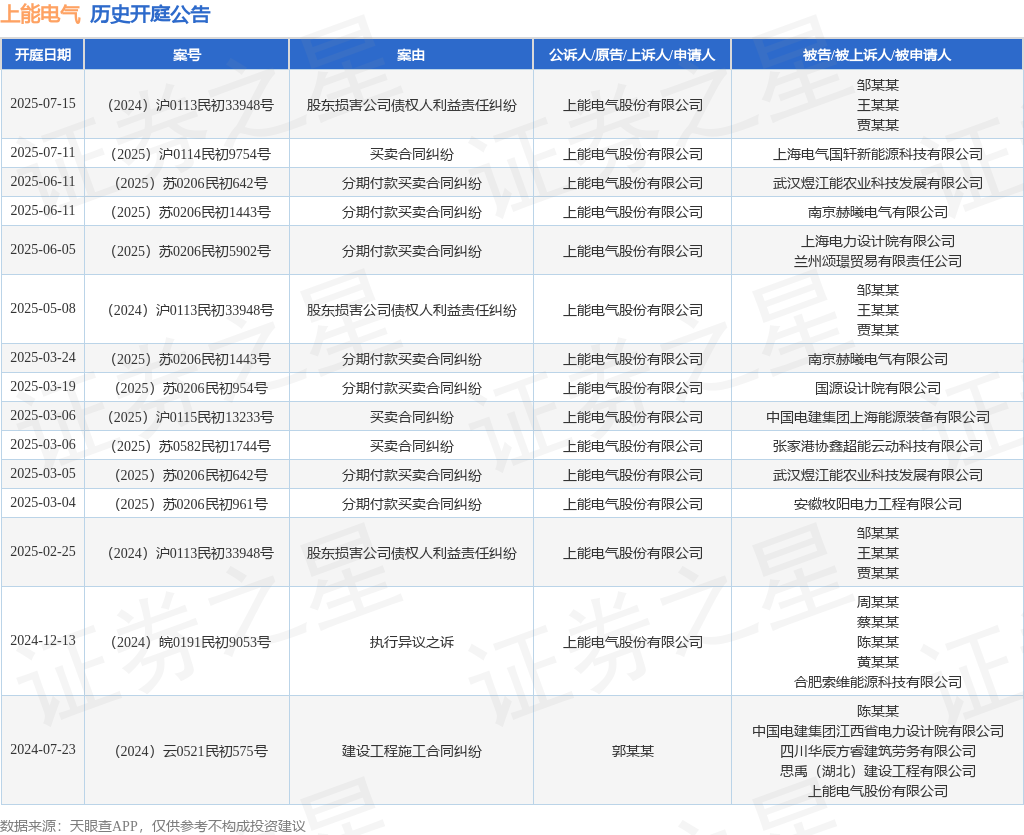1024x835 pixels.
Task: Click the 公诉人/原告/上诉人/申请人 header
Action: tap(632, 55)
